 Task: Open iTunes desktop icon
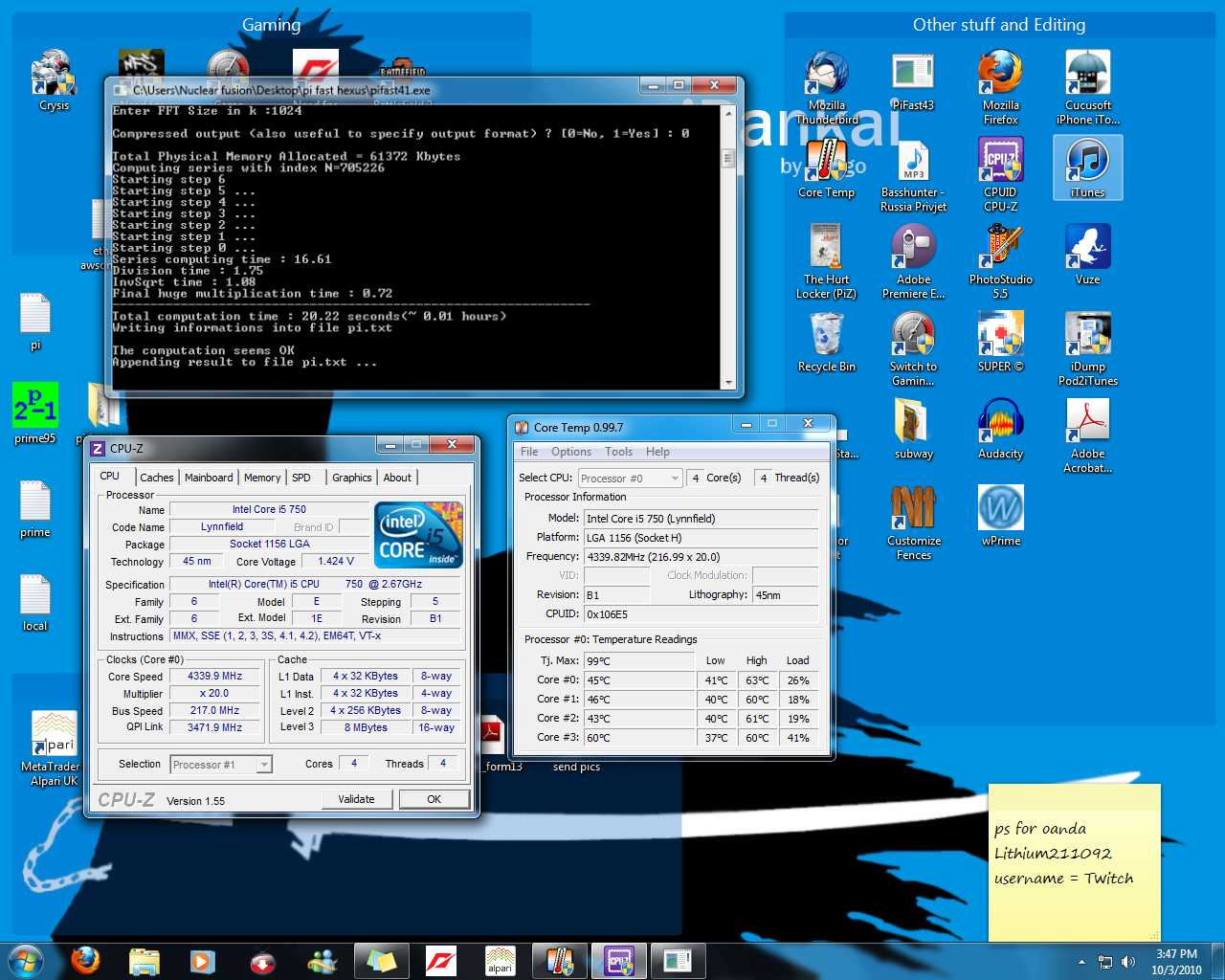tap(1088, 168)
